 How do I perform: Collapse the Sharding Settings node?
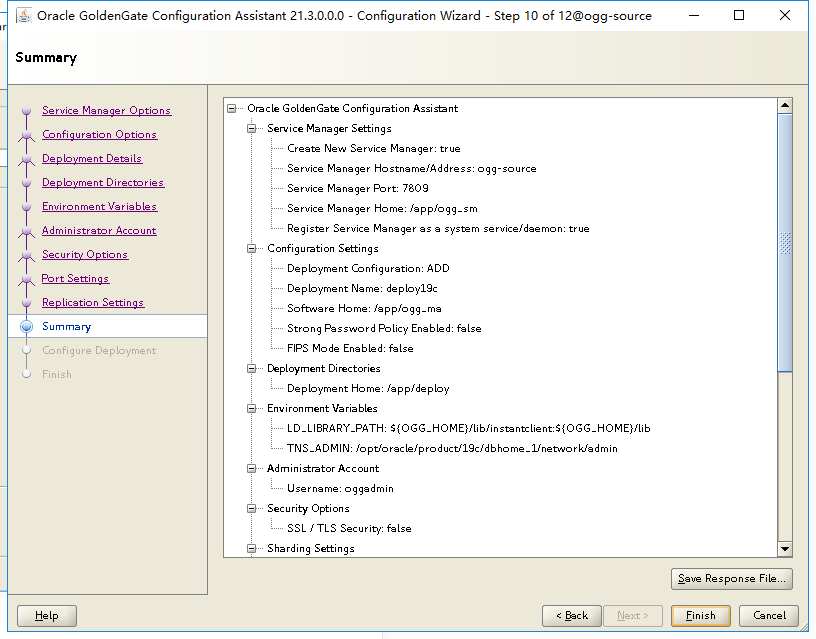[252, 548]
